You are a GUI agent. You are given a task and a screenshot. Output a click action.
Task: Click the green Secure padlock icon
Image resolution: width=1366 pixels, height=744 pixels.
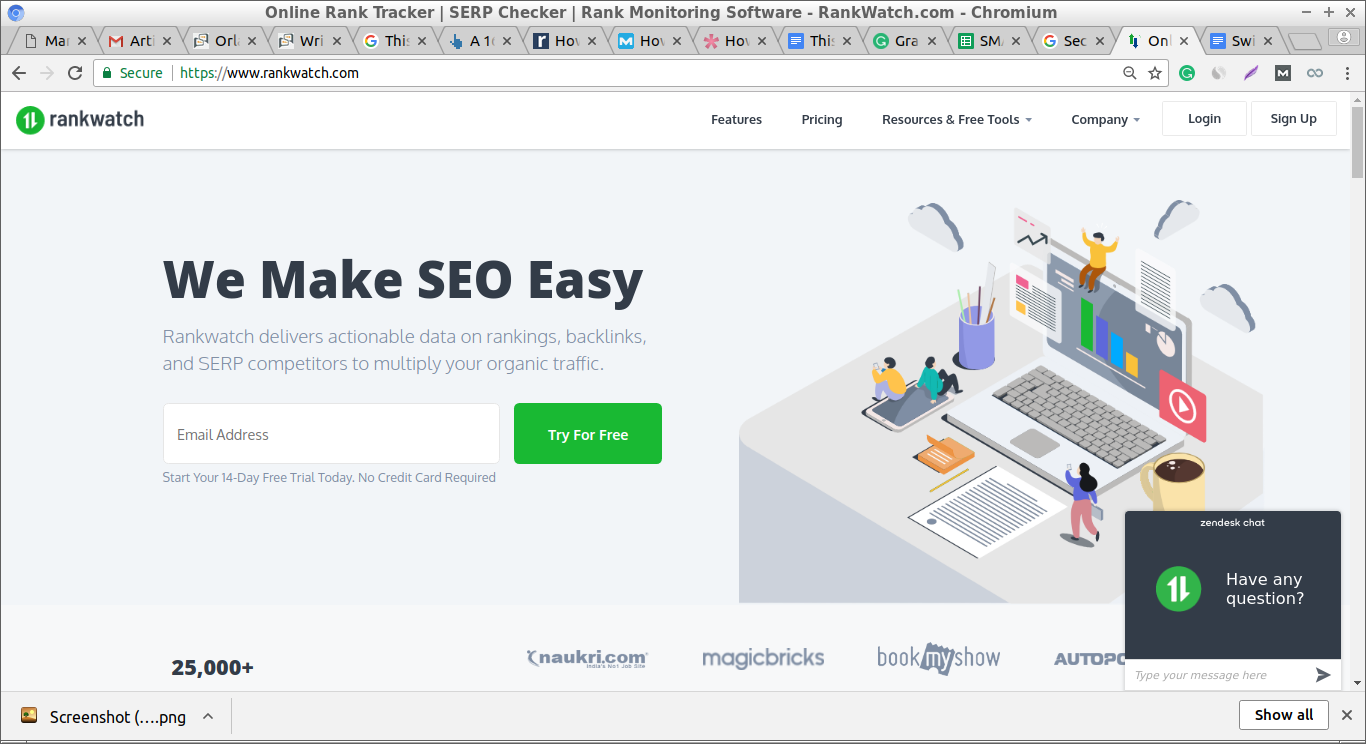(108, 73)
